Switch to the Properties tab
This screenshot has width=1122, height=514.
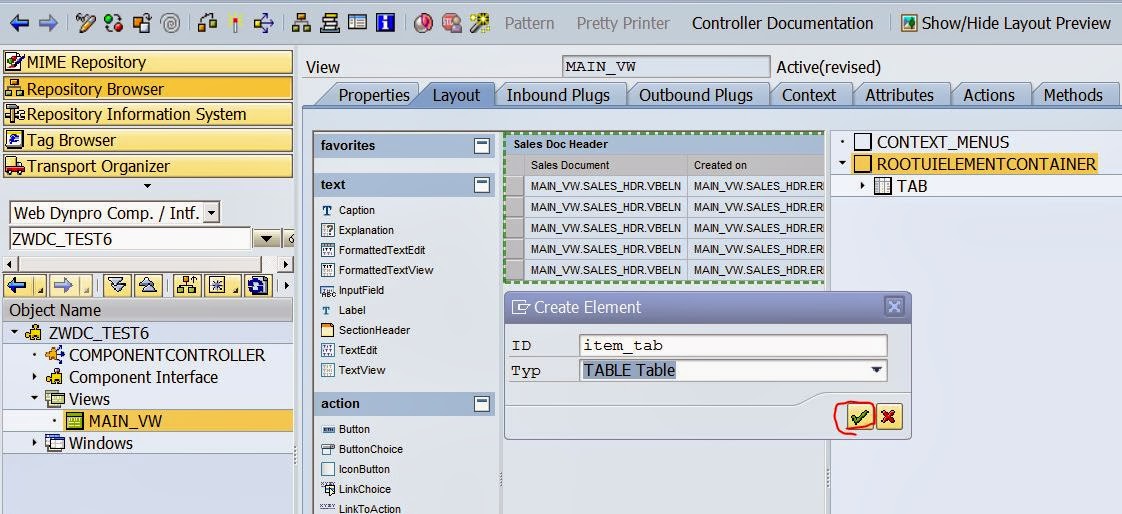[374, 95]
